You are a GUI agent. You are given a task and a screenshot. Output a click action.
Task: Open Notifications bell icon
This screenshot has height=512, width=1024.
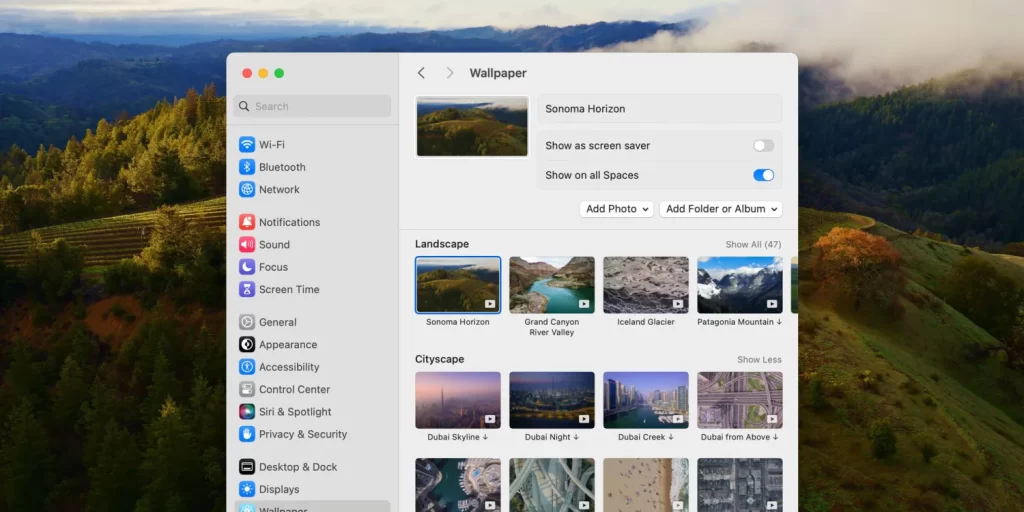click(x=247, y=222)
